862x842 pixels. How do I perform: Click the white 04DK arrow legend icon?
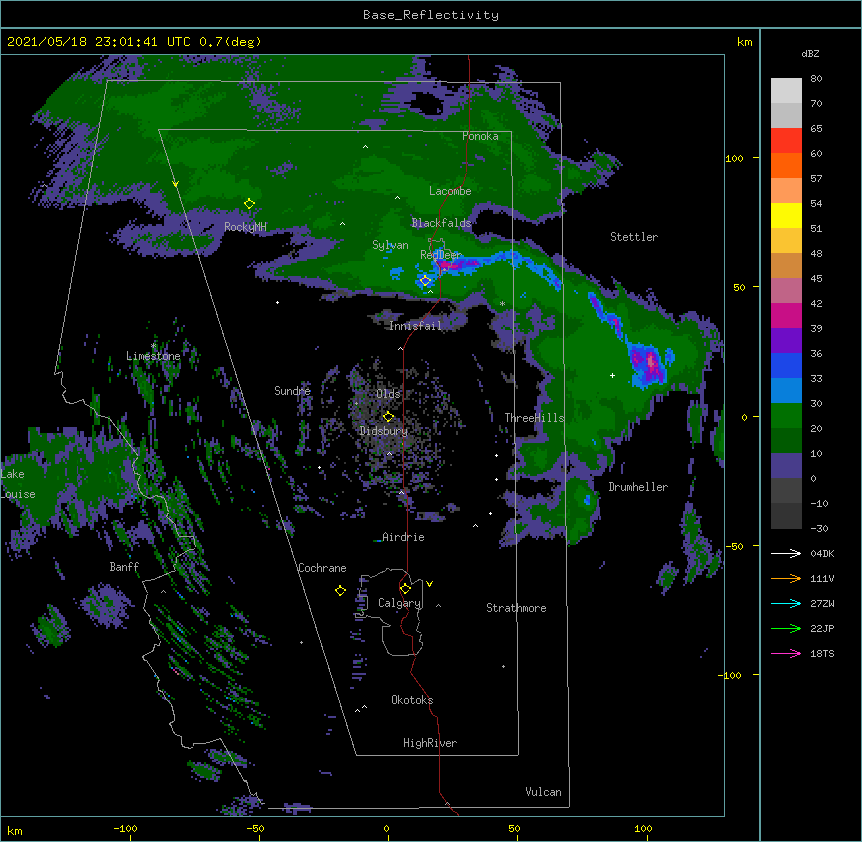click(x=786, y=553)
